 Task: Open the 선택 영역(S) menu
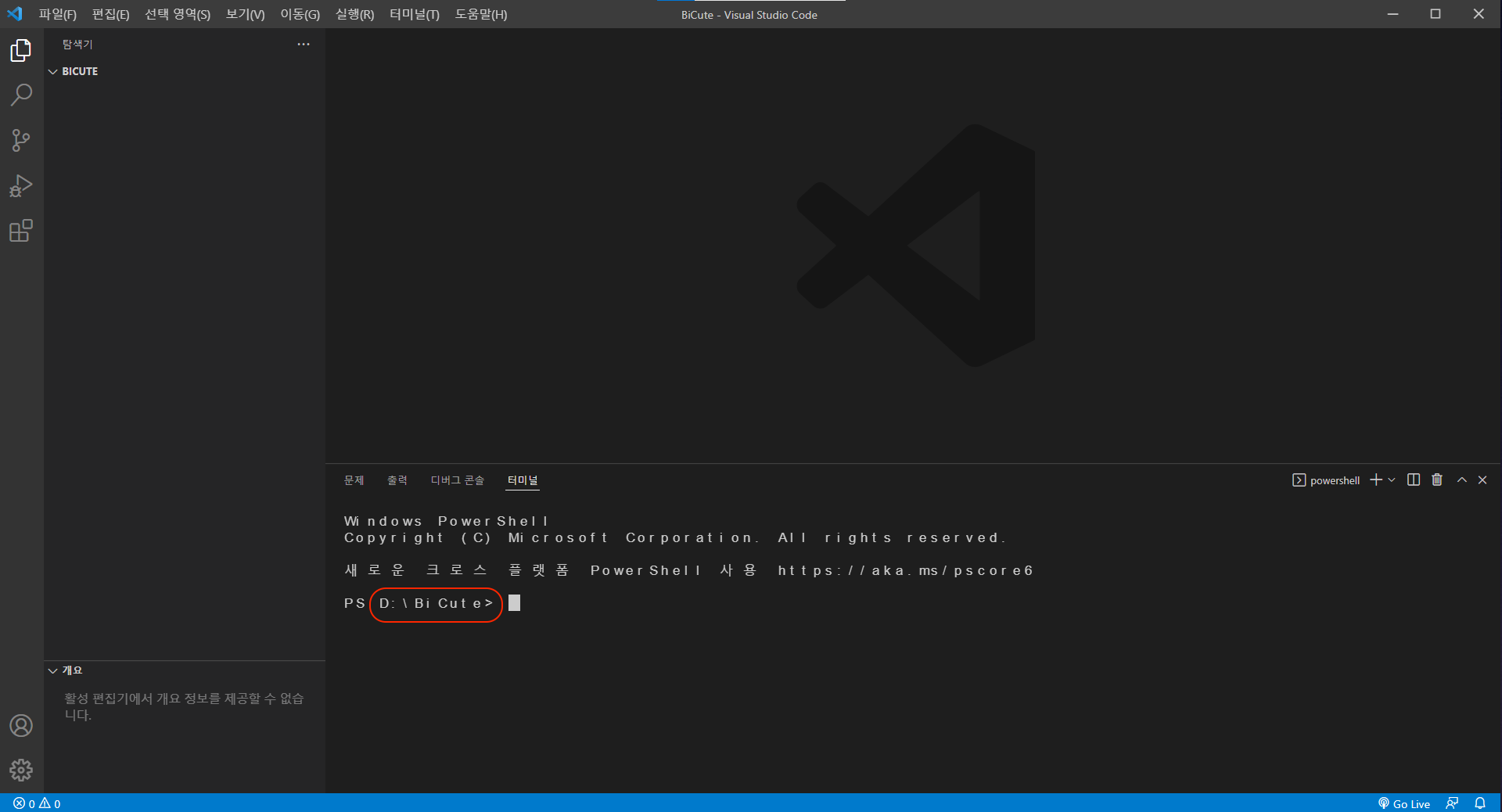point(178,14)
